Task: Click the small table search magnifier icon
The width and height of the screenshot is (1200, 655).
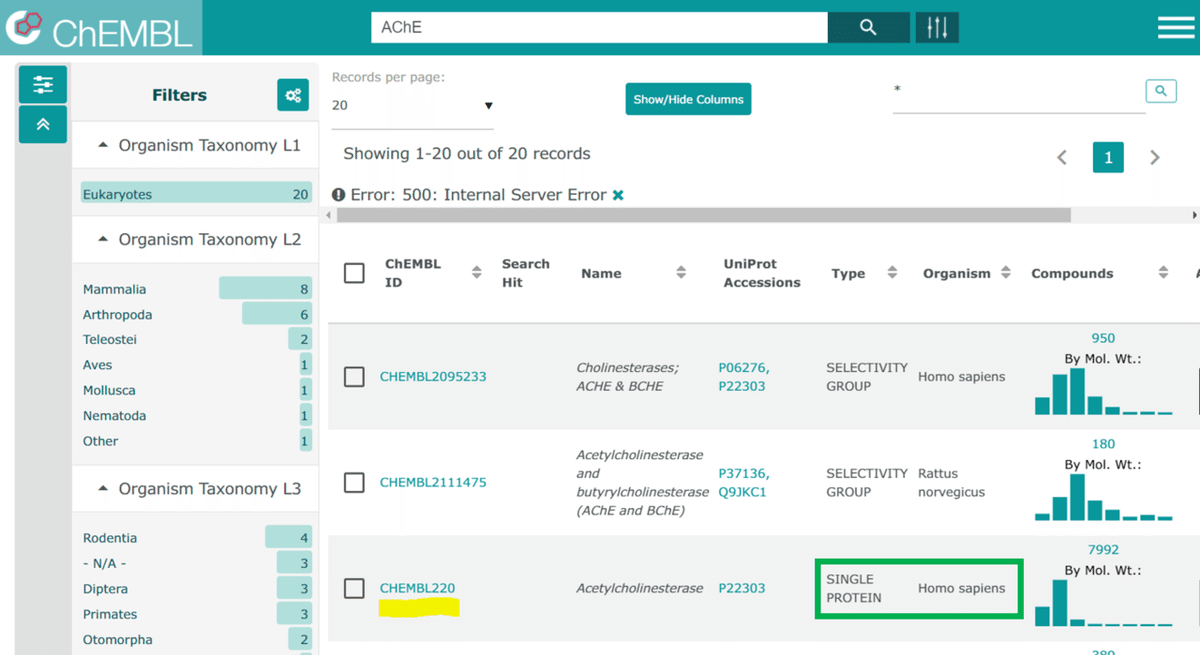Action: click(1160, 91)
